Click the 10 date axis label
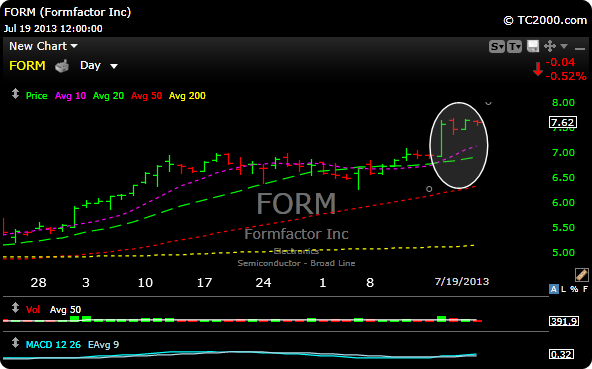Viewport: 592px width, 369px height. click(145, 283)
